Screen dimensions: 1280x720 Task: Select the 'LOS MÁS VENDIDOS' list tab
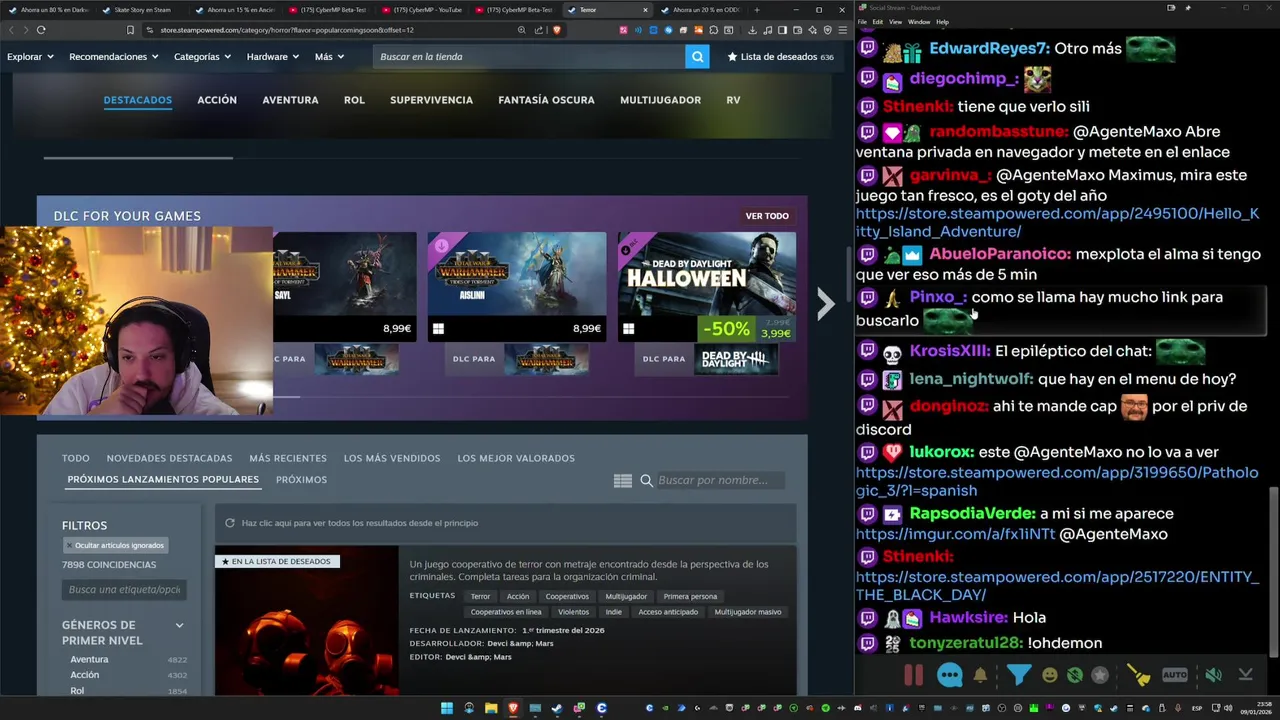tap(392, 458)
